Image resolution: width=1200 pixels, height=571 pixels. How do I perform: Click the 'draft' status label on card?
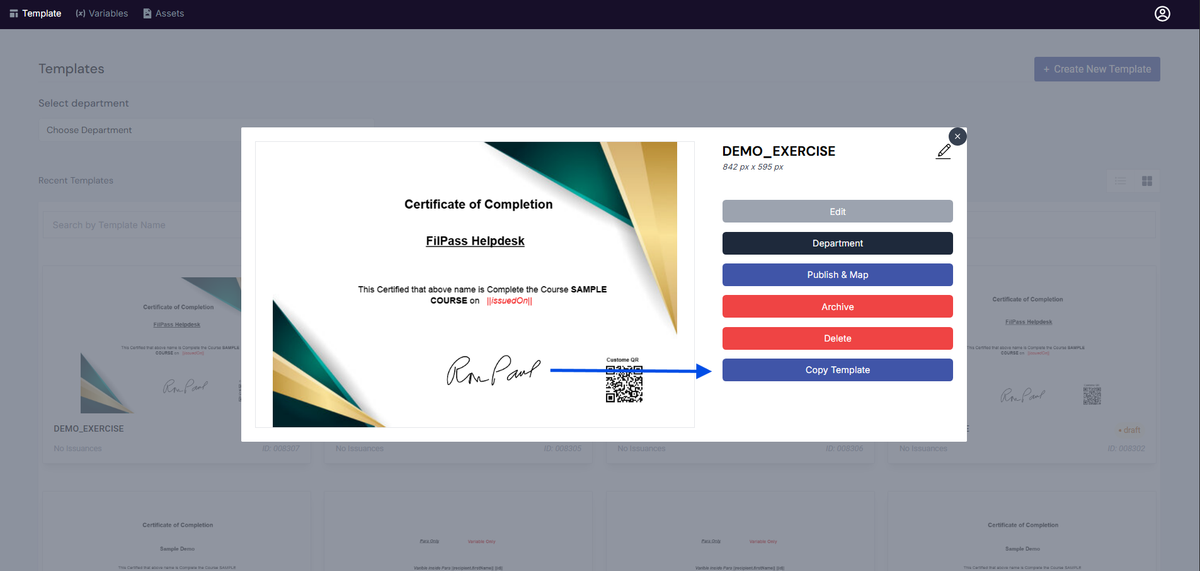tap(1128, 429)
